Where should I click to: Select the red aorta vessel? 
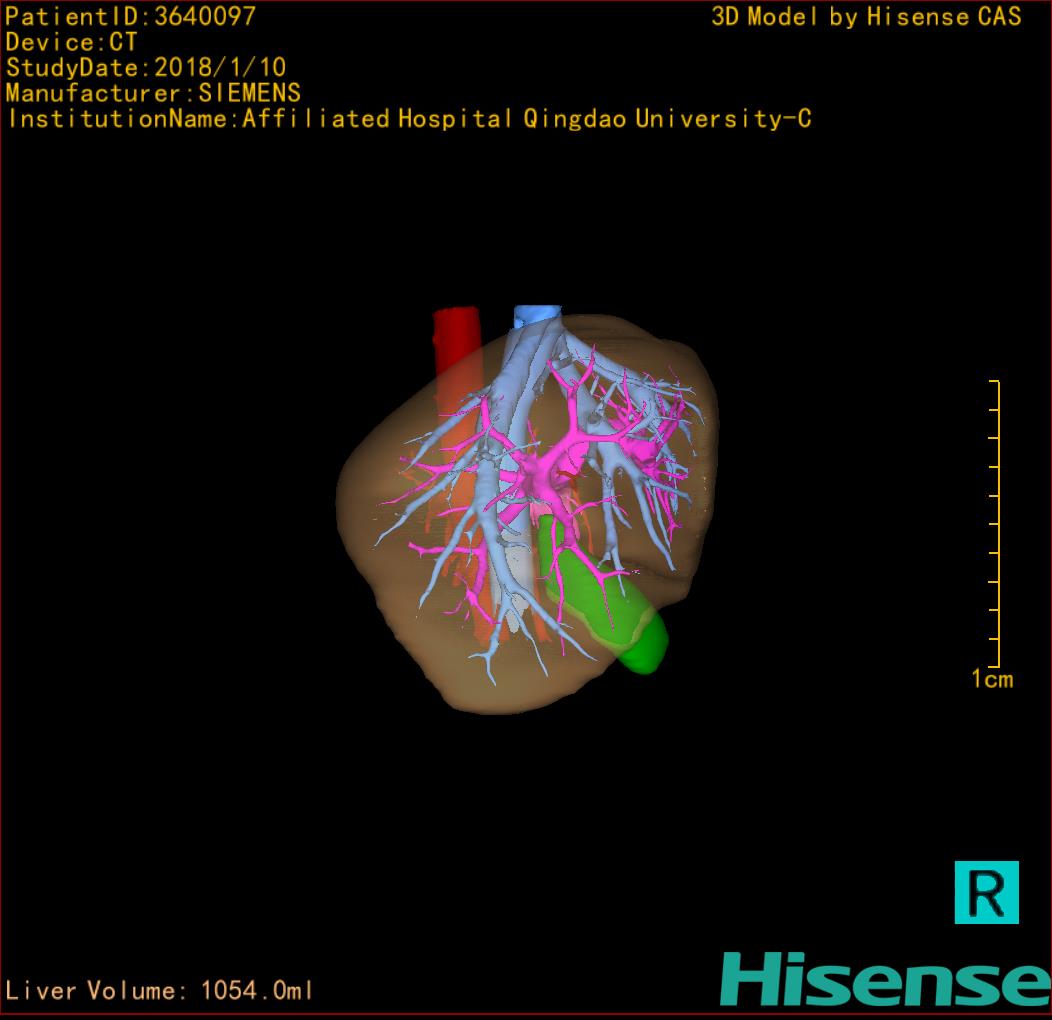(x=457, y=345)
